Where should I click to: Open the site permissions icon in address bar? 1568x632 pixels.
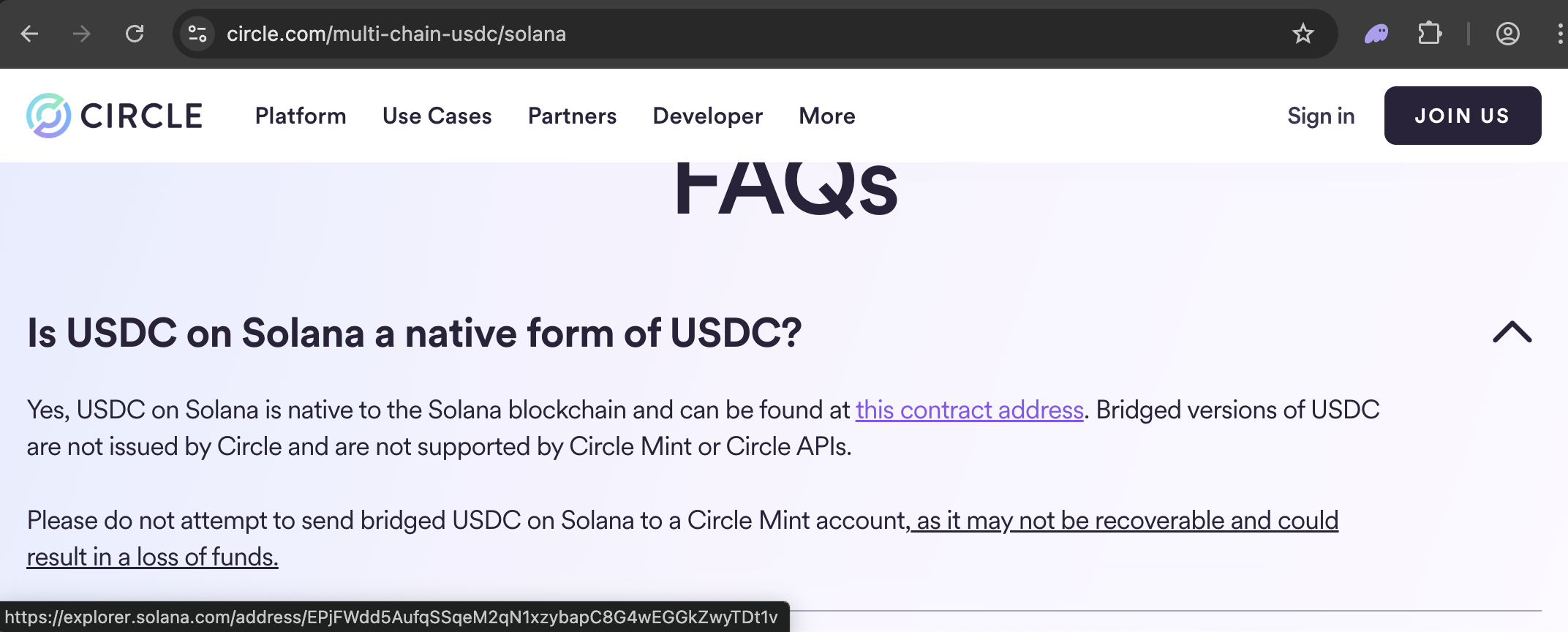[x=196, y=34]
